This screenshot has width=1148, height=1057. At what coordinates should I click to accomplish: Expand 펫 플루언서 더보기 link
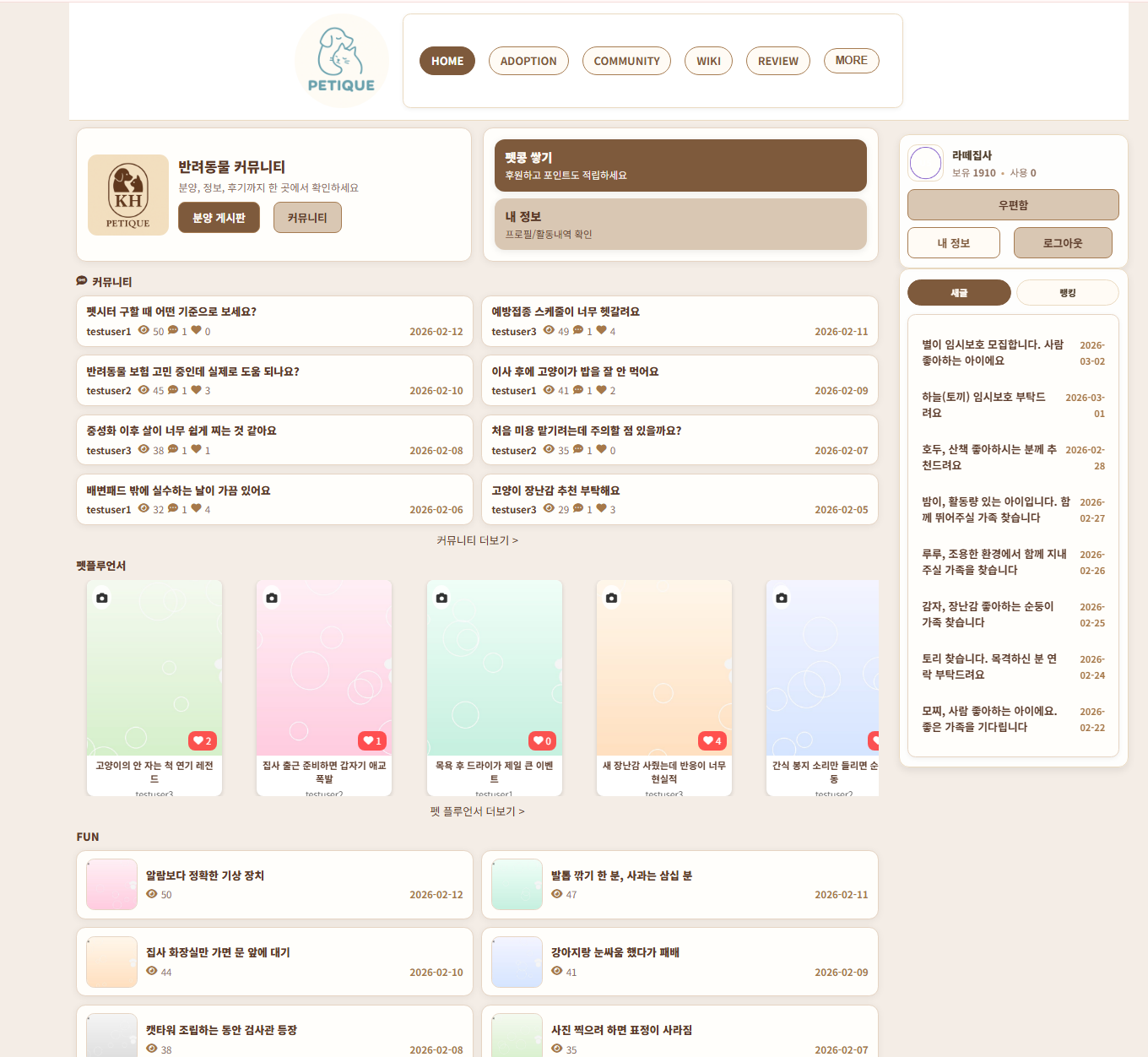477,811
